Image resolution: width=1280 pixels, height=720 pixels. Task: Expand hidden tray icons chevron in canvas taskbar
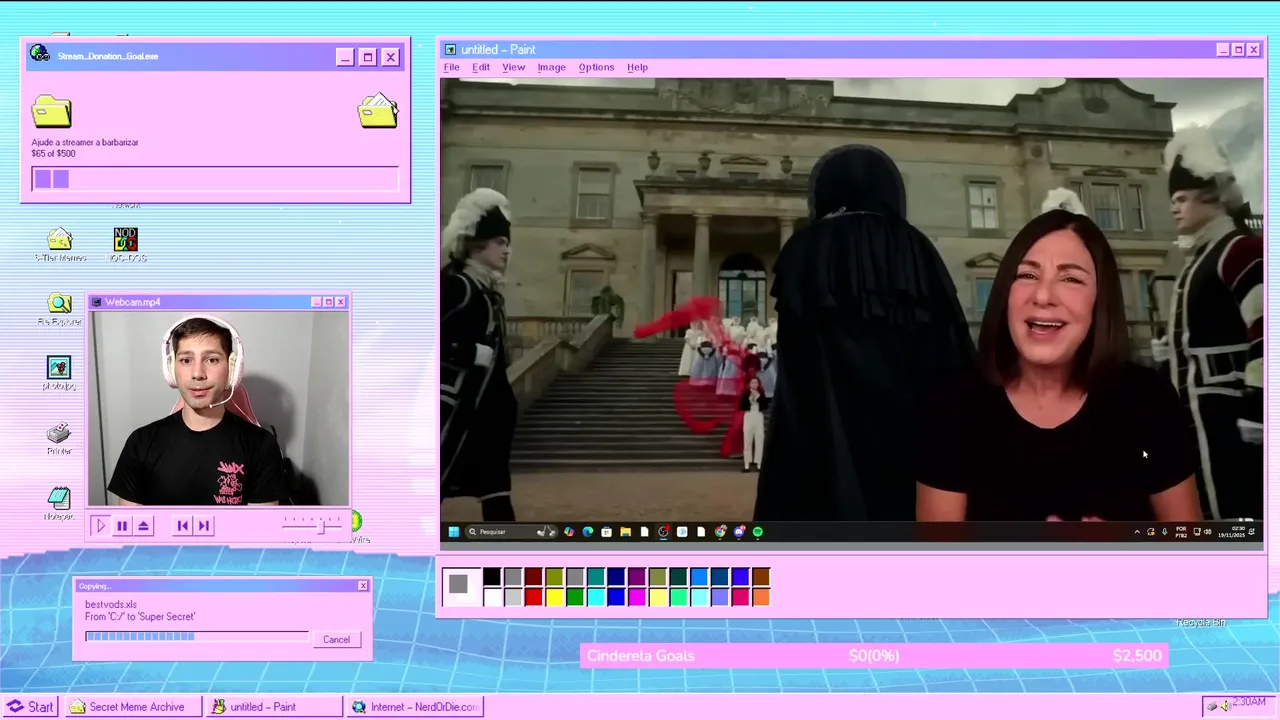click(x=1137, y=532)
